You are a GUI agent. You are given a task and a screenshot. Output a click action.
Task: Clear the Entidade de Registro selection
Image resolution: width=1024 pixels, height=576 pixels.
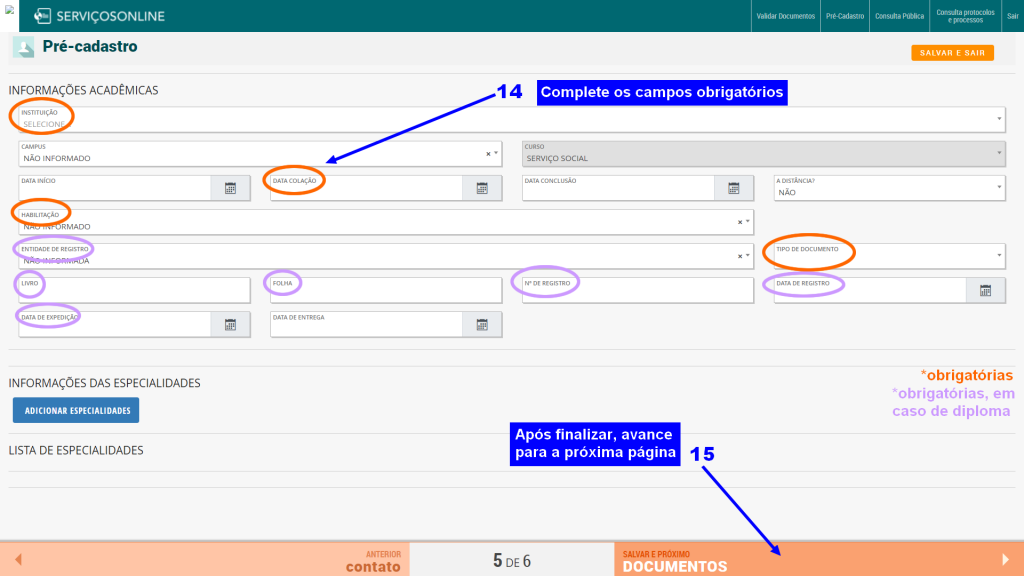click(x=740, y=256)
